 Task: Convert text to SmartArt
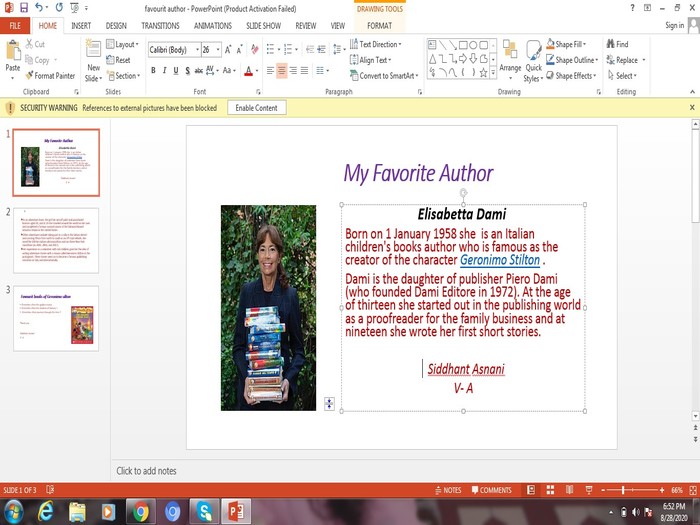[384, 75]
